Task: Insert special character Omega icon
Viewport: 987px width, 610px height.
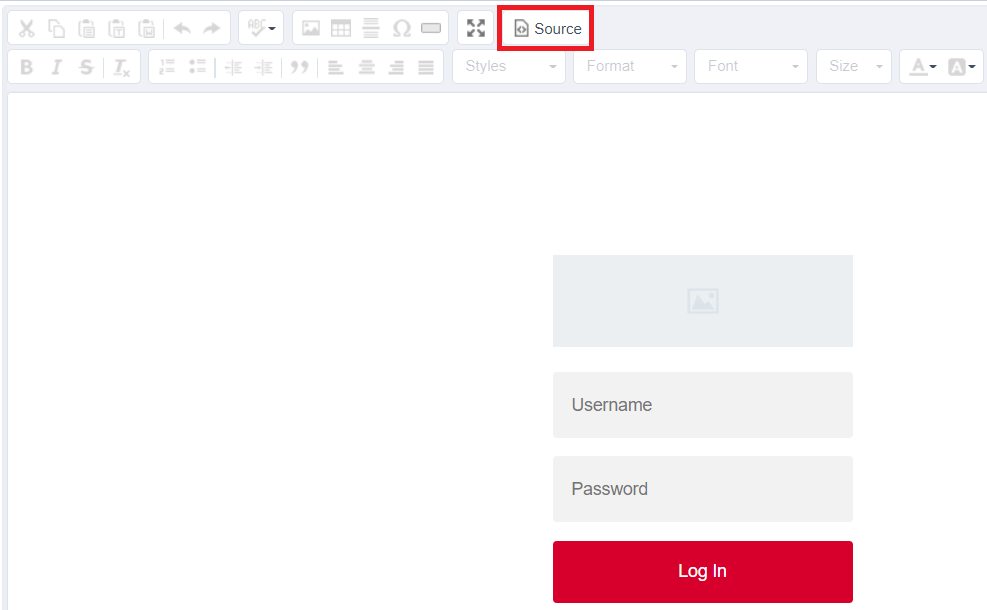Action: [x=401, y=28]
